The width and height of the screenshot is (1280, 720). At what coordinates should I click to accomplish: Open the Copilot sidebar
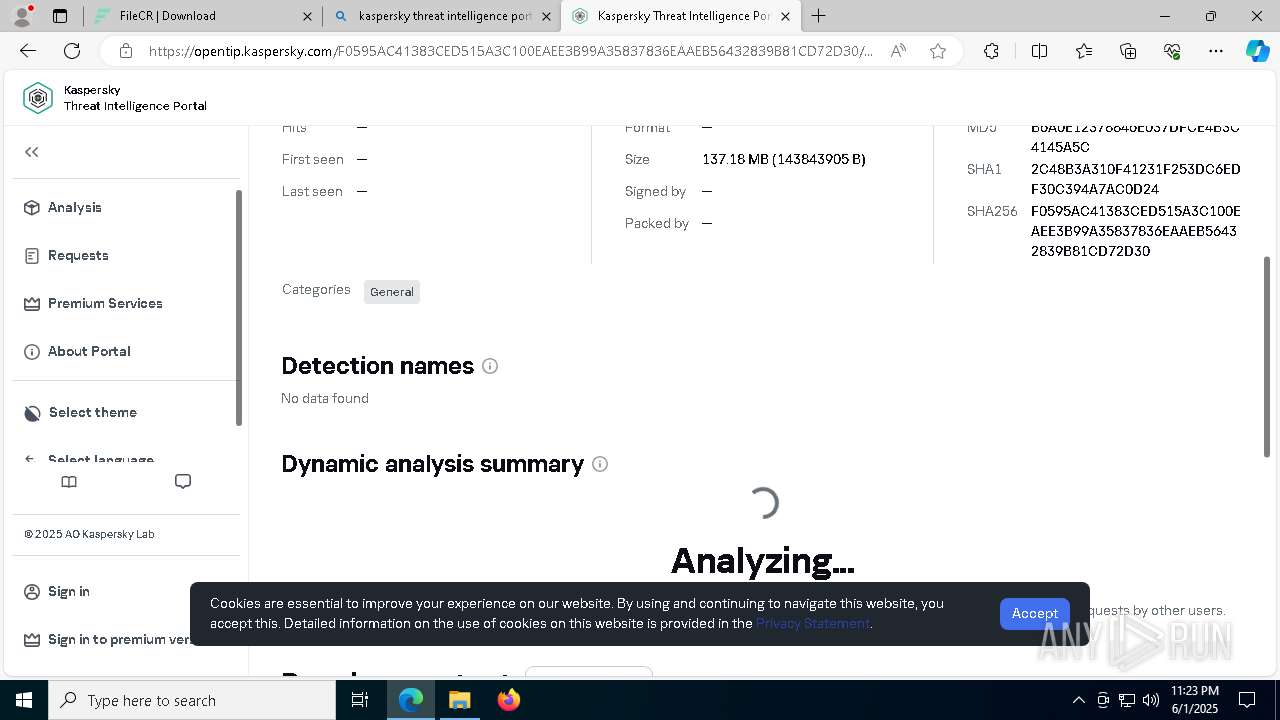[1257, 51]
